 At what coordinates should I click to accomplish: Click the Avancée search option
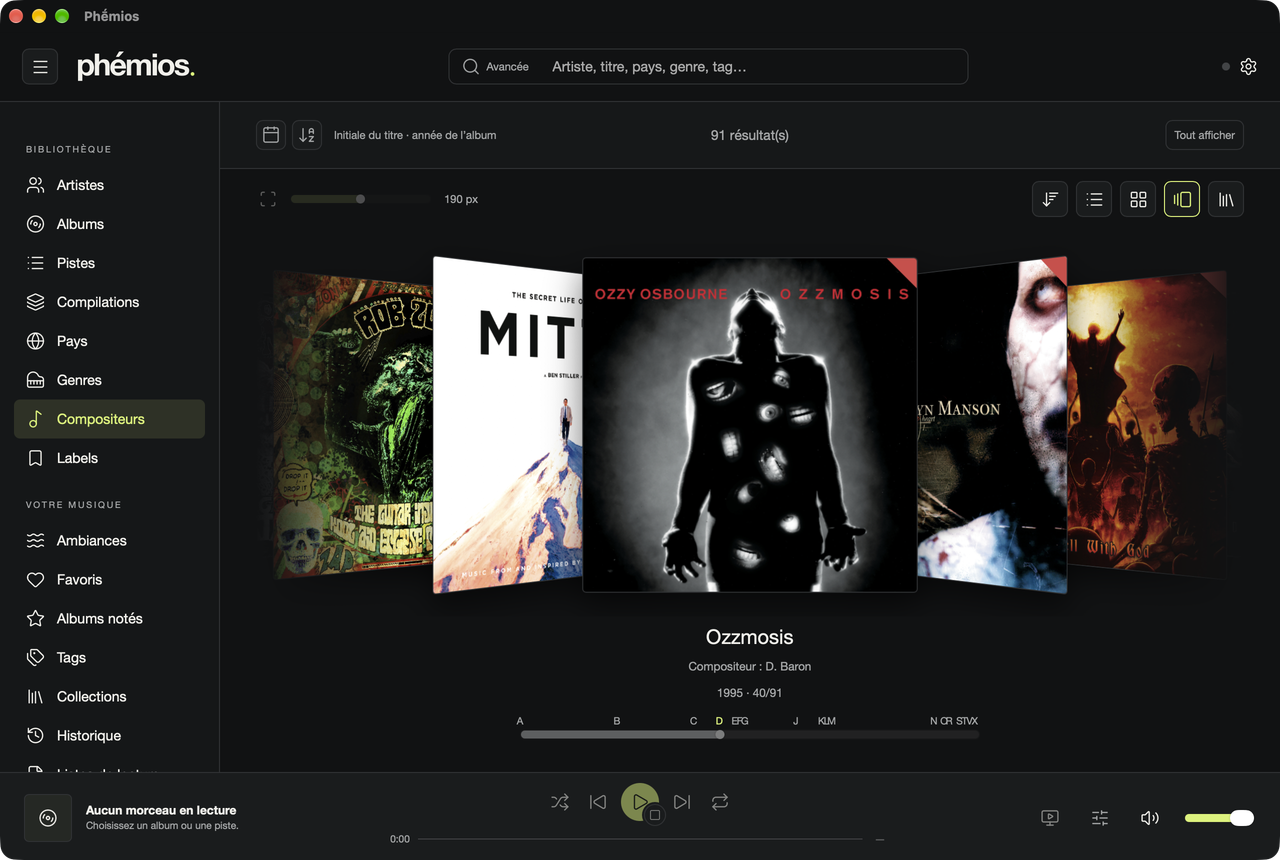496,67
